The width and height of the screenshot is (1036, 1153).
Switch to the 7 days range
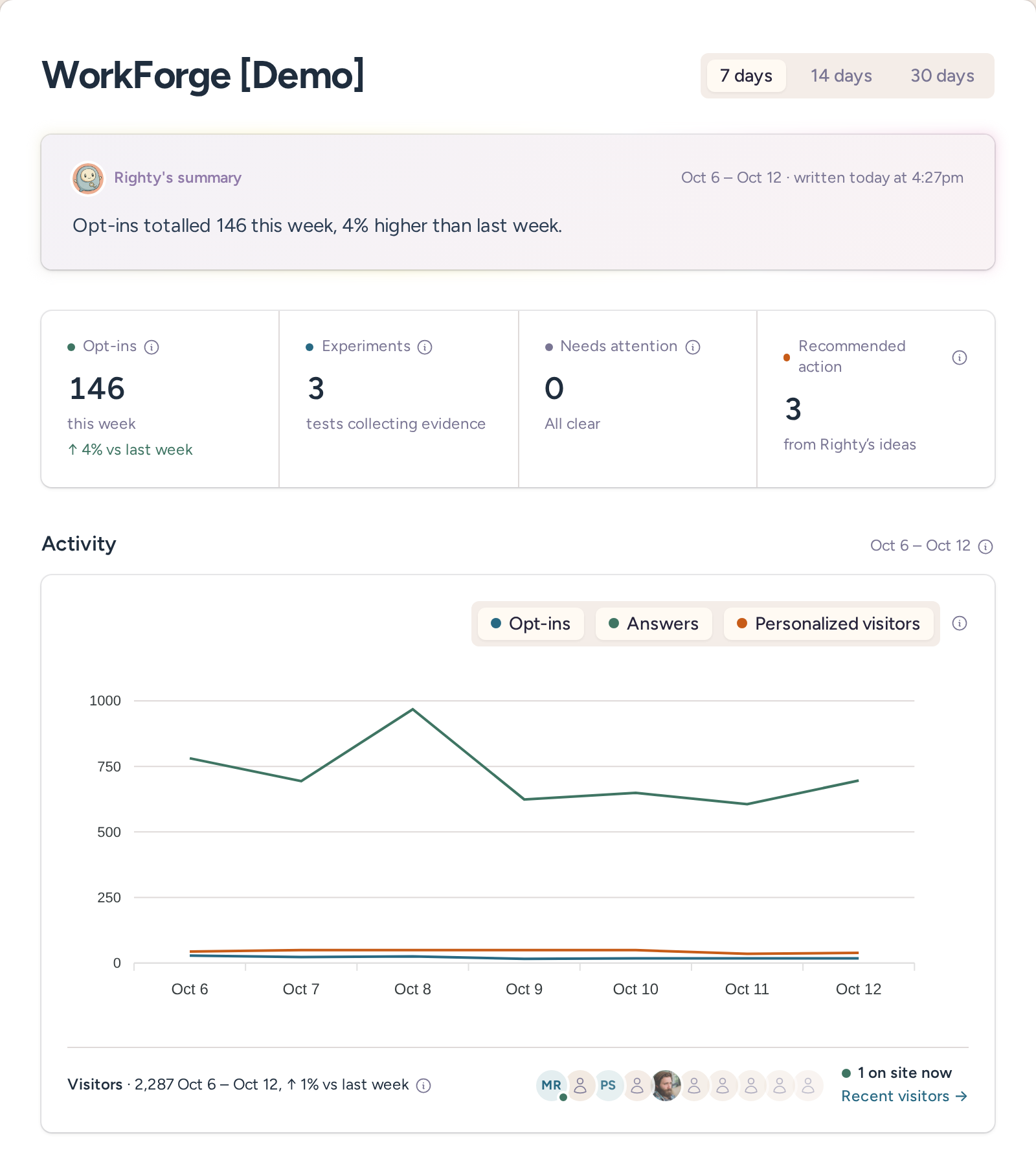coord(746,76)
